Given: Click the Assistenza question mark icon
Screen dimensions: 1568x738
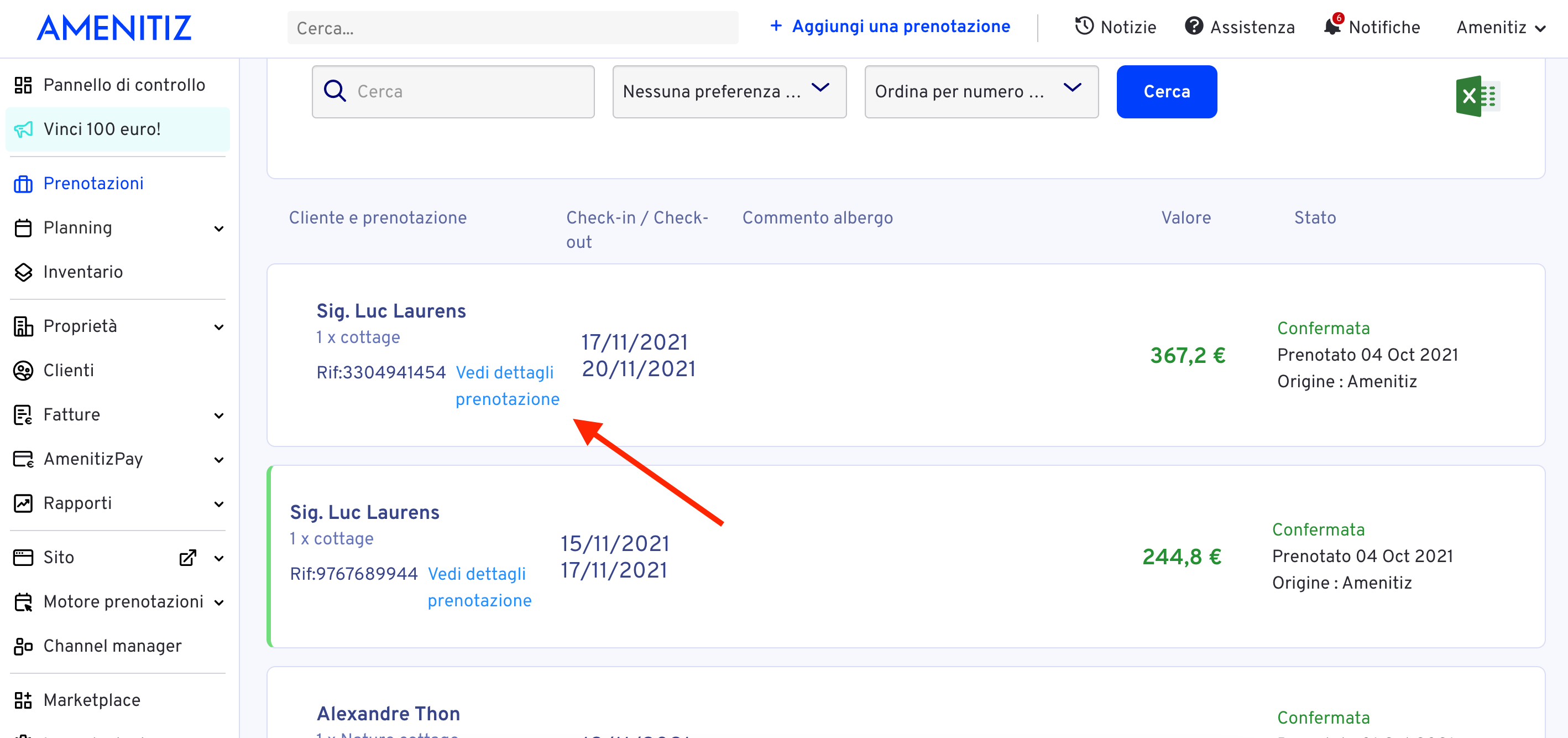Looking at the screenshot, I should pyautogui.click(x=1194, y=26).
